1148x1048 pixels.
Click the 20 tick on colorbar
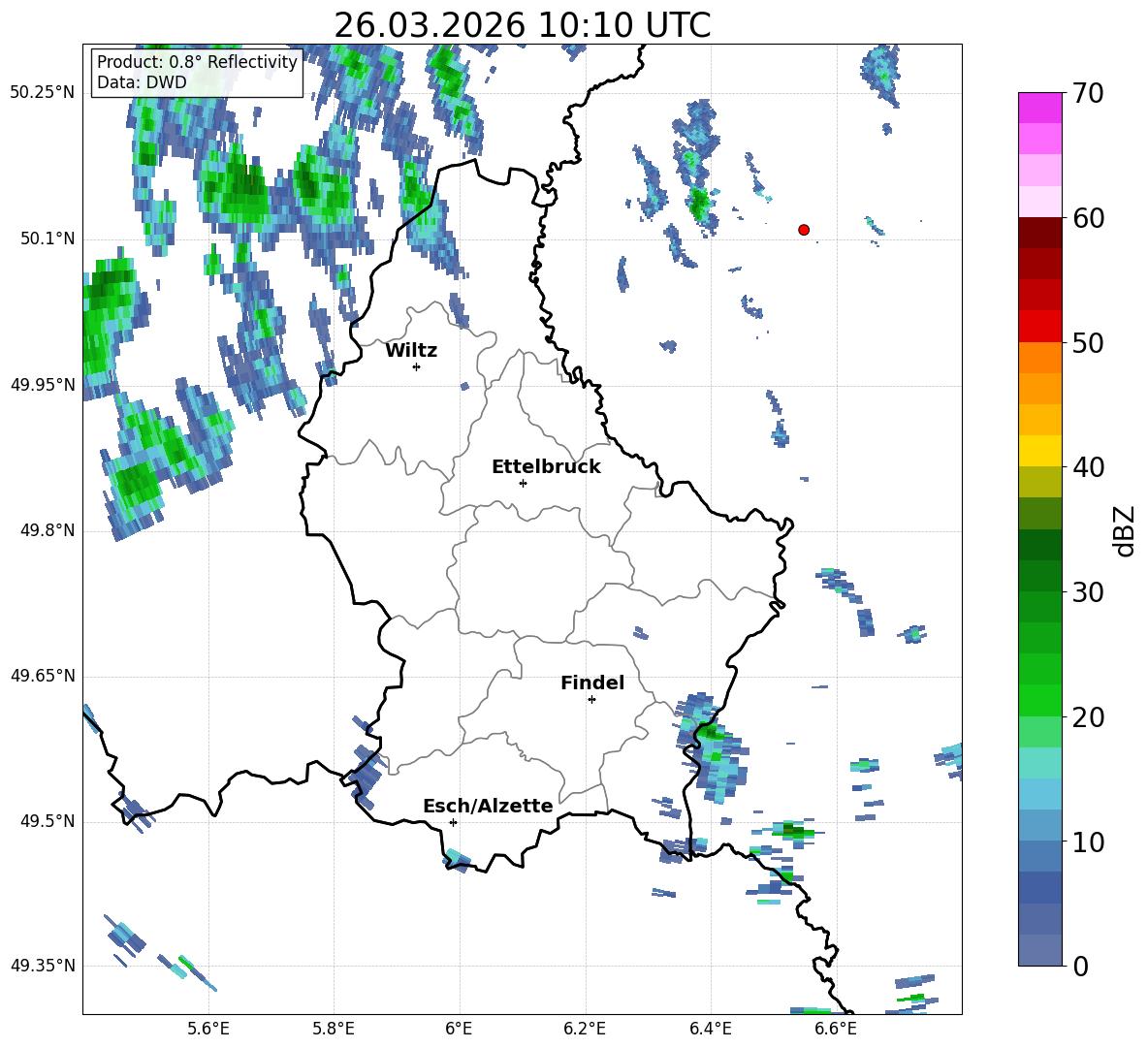click(1088, 716)
